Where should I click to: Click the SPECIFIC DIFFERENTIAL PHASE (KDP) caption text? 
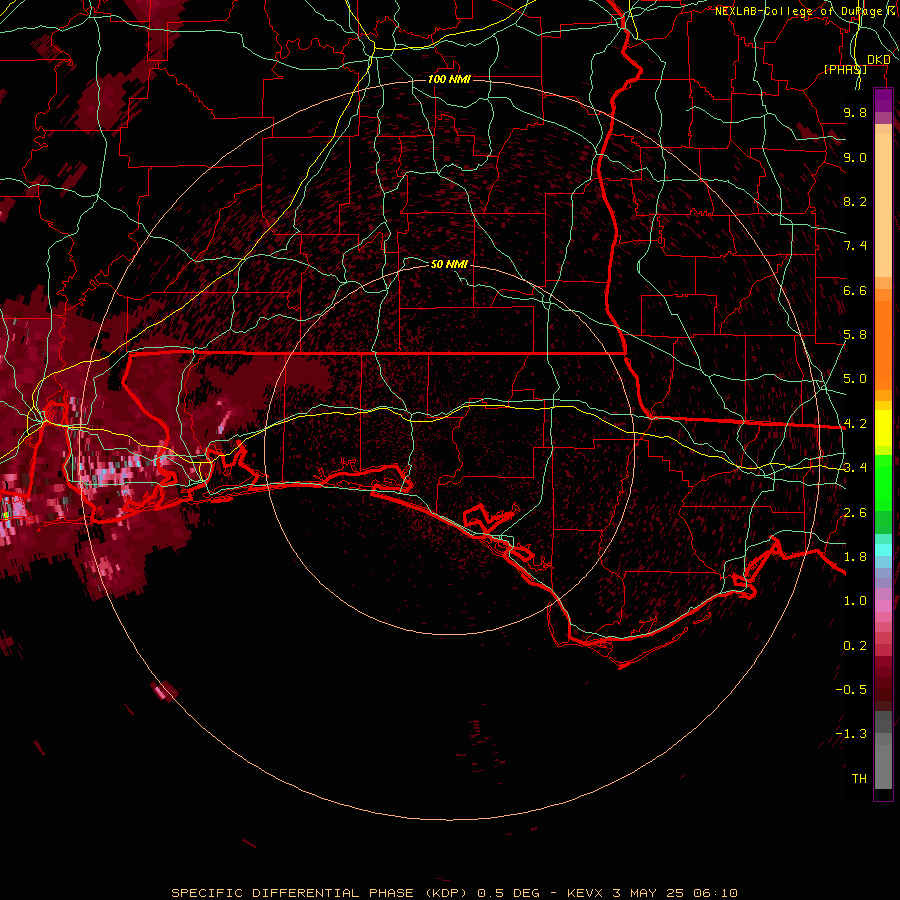tap(320, 893)
